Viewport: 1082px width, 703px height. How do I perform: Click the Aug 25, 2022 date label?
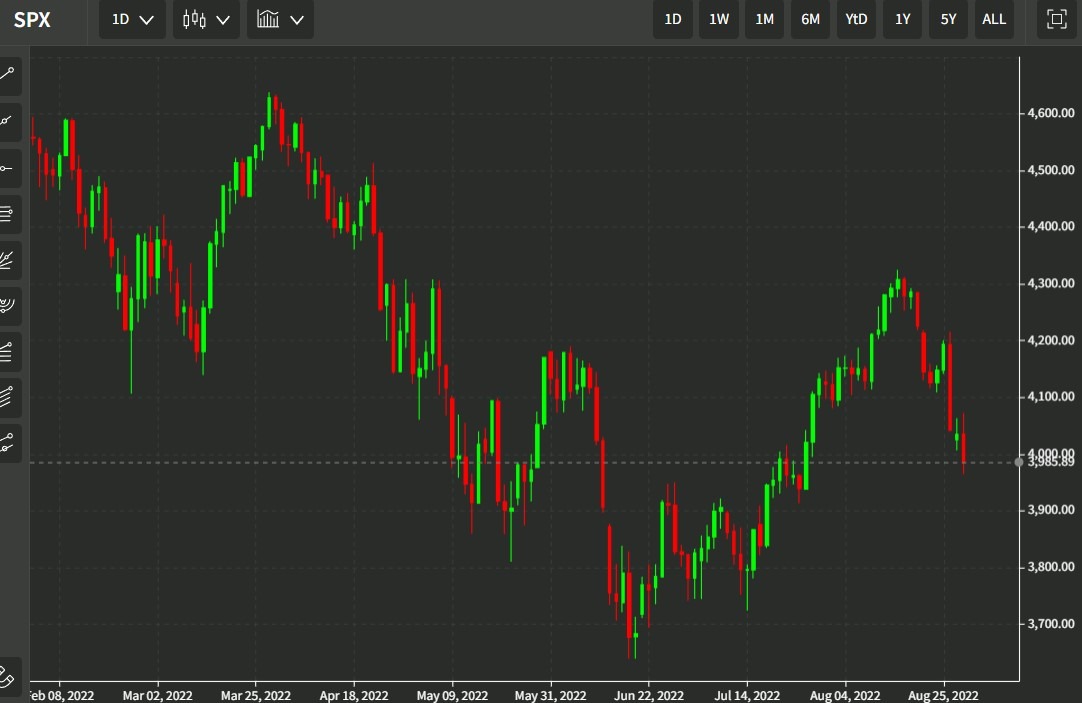coord(943,695)
